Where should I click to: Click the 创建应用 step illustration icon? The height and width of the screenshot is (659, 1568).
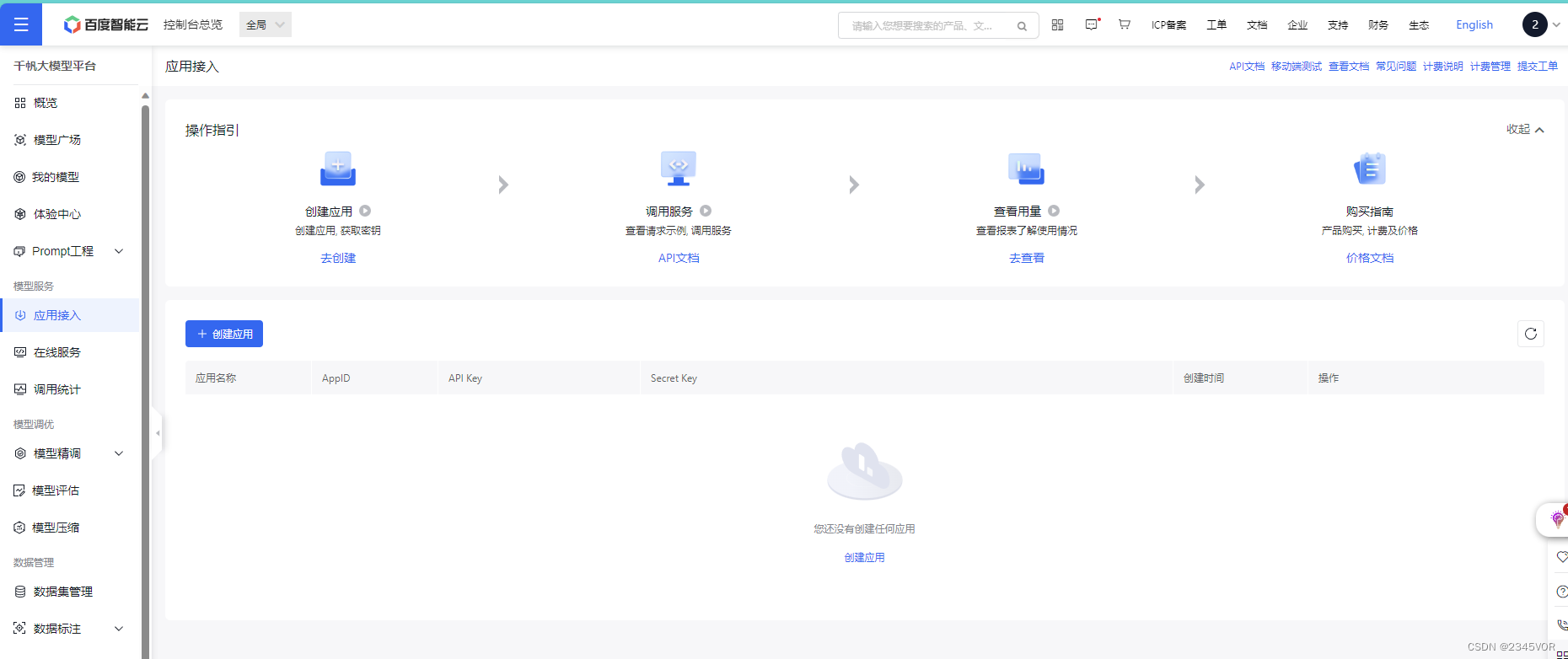pos(338,169)
